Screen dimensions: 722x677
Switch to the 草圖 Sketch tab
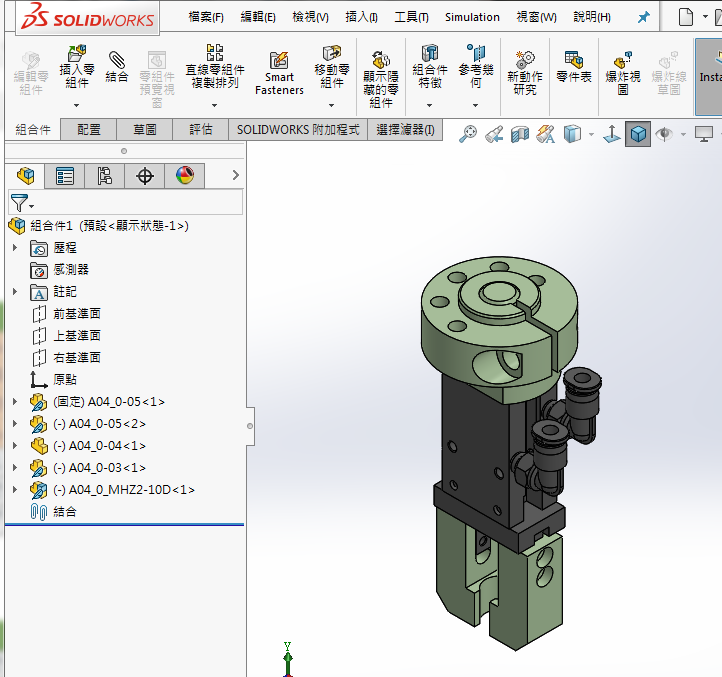click(x=145, y=129)
